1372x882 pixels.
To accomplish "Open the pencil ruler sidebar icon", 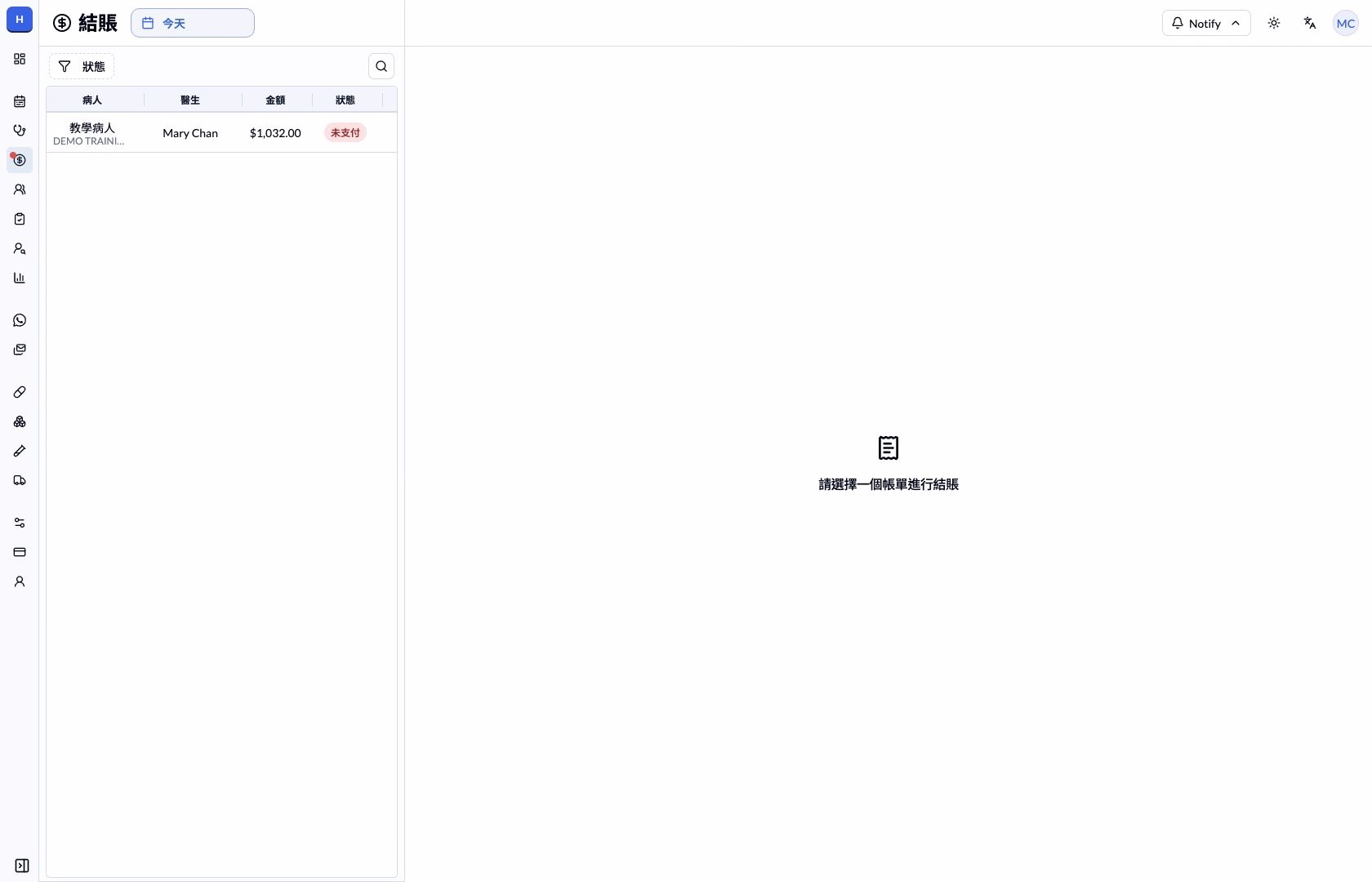I will 20,451.
